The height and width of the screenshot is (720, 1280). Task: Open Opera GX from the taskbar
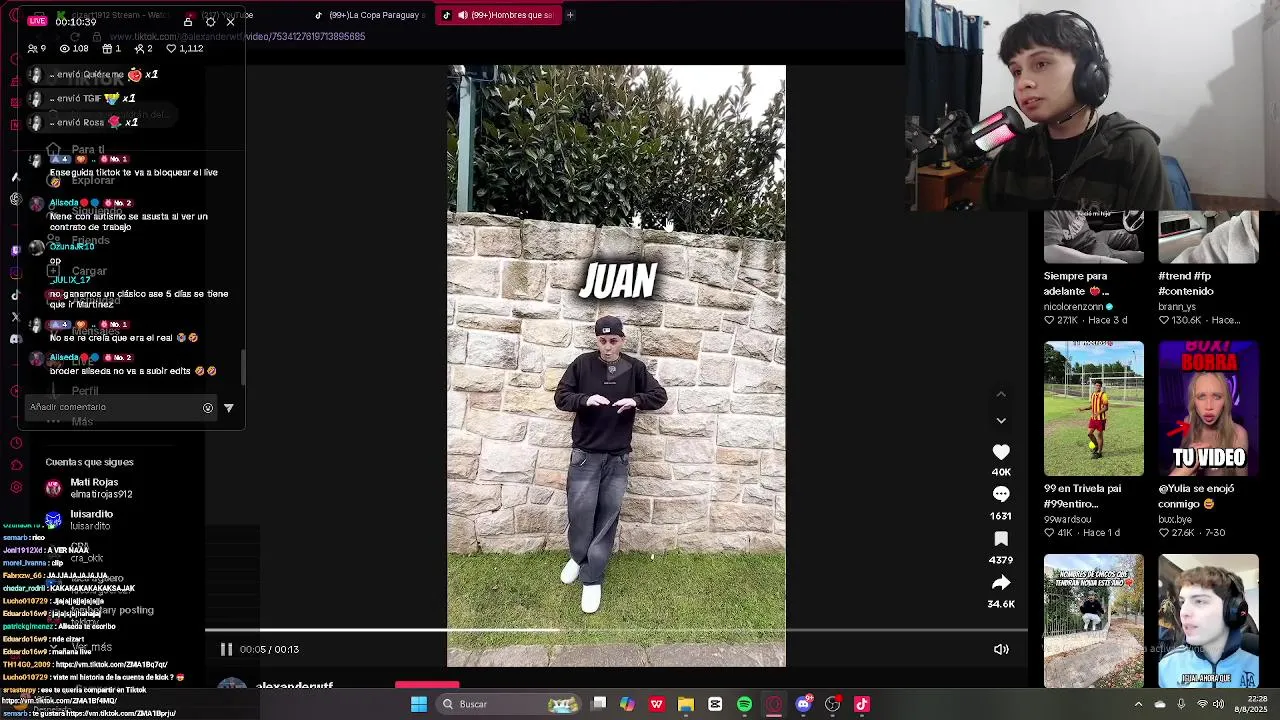point(774,704)
